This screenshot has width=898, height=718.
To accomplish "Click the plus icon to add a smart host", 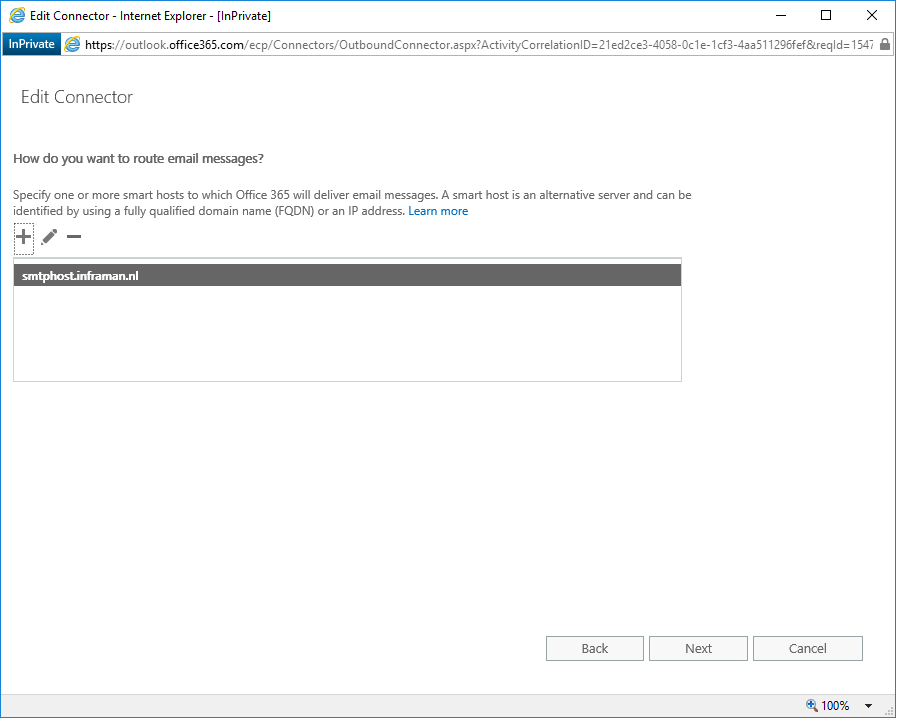I will point(24,237).
